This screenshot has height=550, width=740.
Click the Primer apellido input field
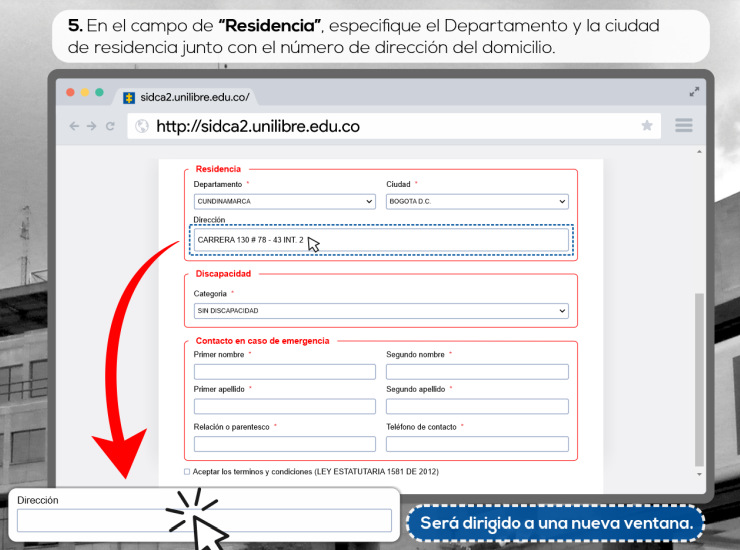coord(285,406)
